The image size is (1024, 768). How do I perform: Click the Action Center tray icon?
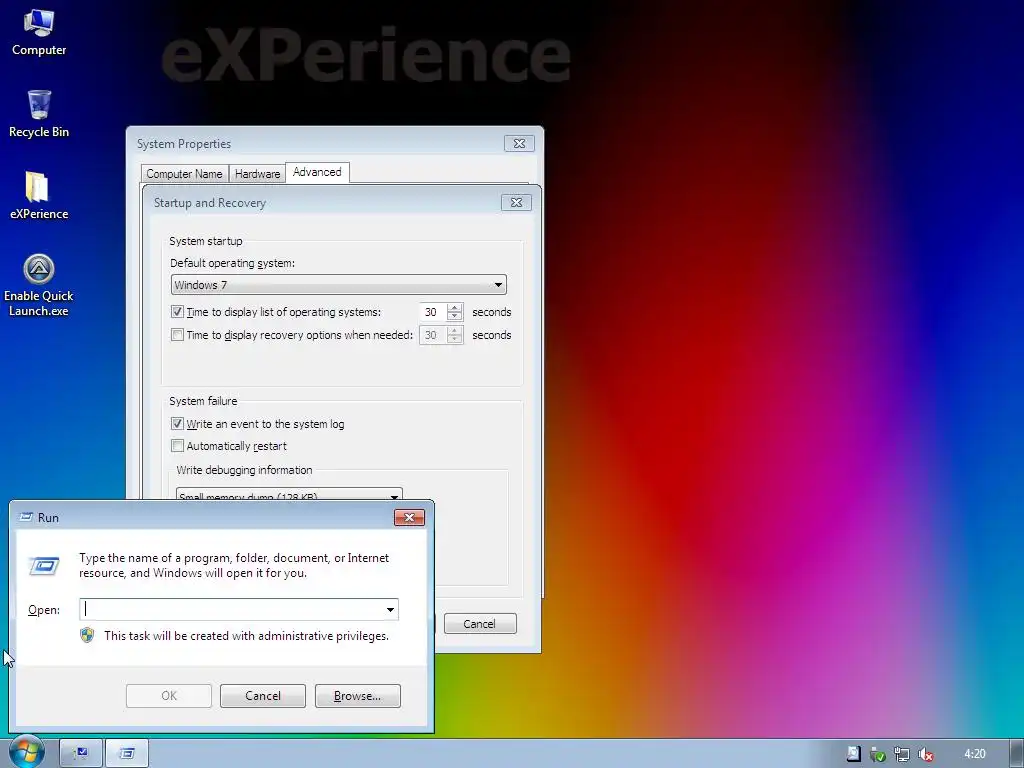854,754
